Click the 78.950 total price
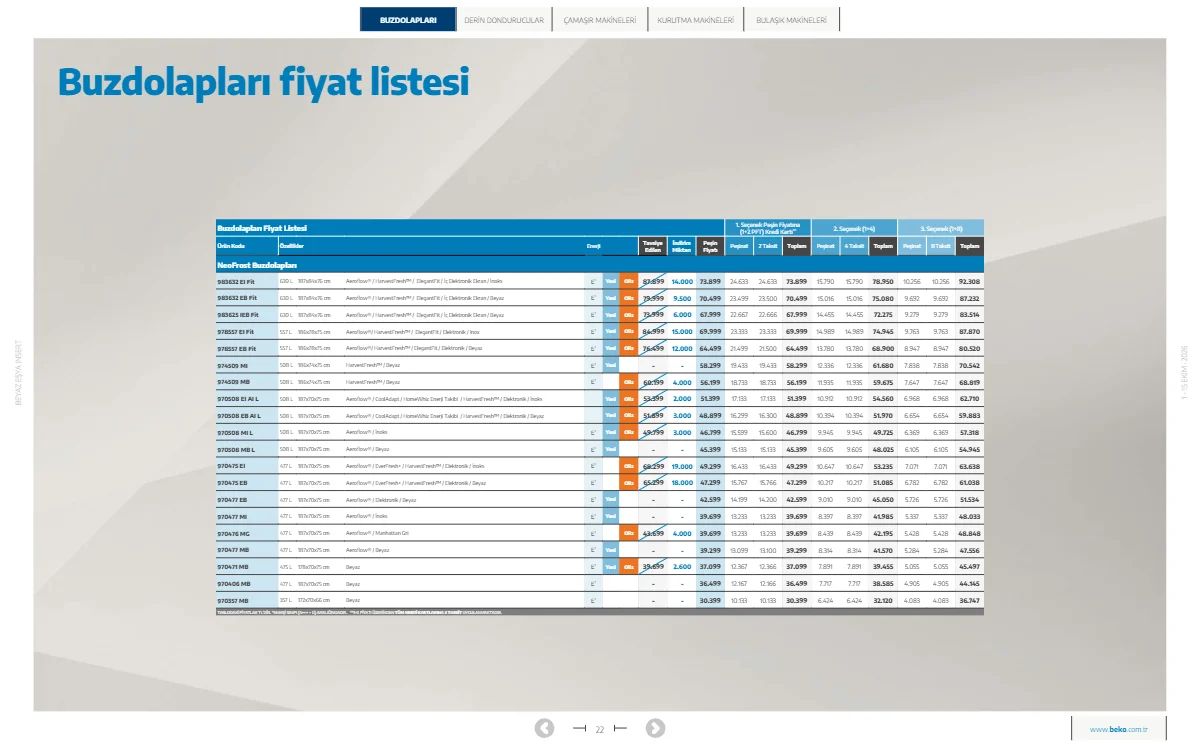This screenshot has width=1200, height=744. (883, 282)
